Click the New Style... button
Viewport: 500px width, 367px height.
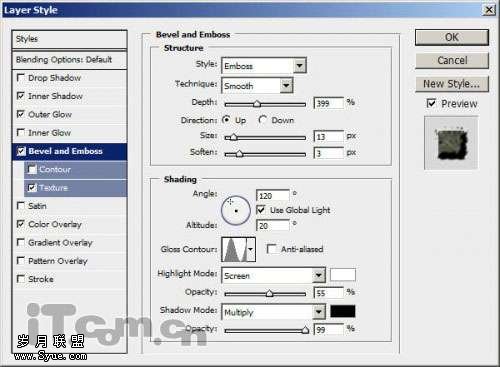[452, 84]
